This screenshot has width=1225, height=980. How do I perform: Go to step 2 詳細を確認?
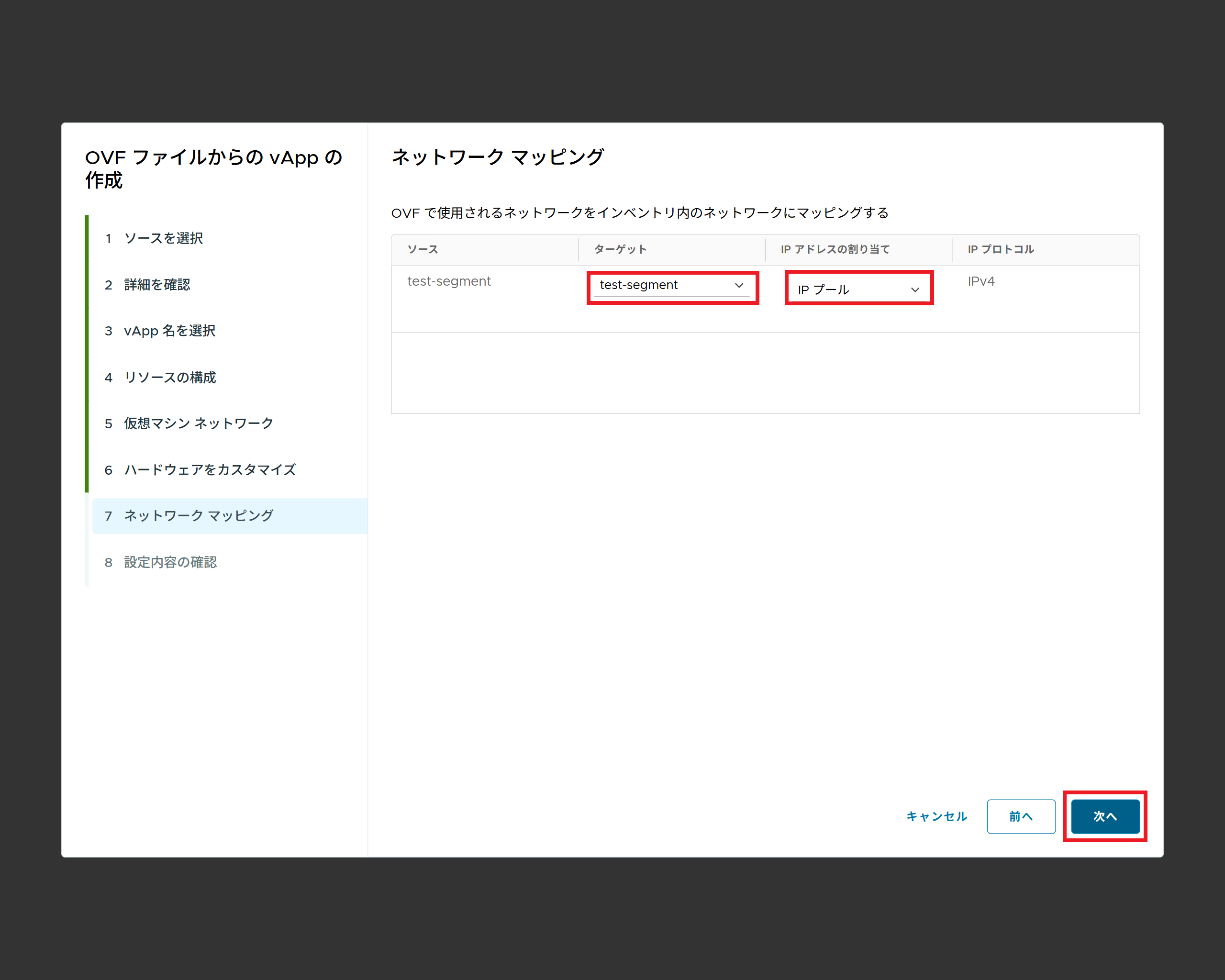click(157, 285)
